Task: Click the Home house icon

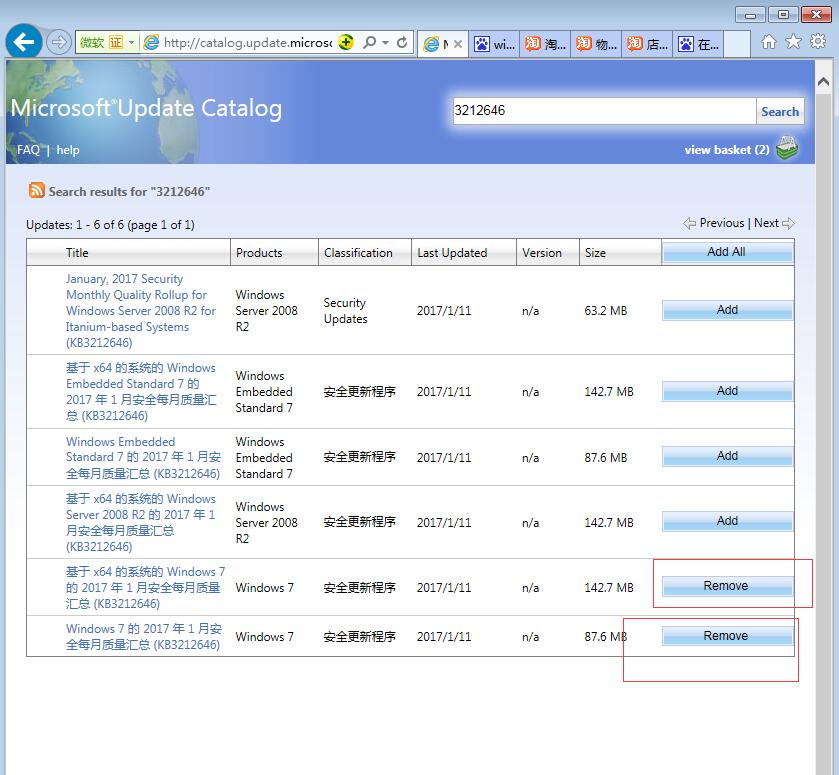Action: tap(769, 42)
